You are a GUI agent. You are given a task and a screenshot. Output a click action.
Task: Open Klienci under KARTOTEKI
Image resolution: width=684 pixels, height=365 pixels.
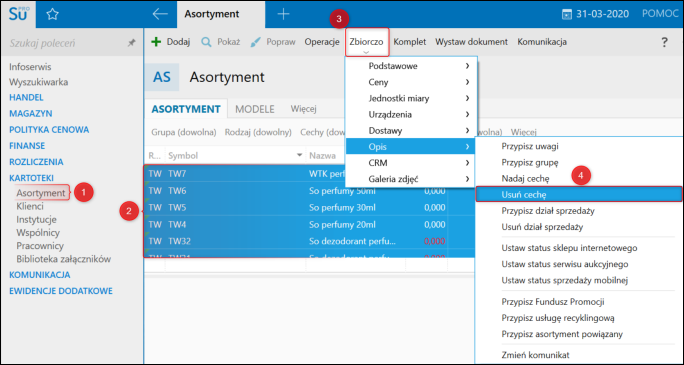30,206
